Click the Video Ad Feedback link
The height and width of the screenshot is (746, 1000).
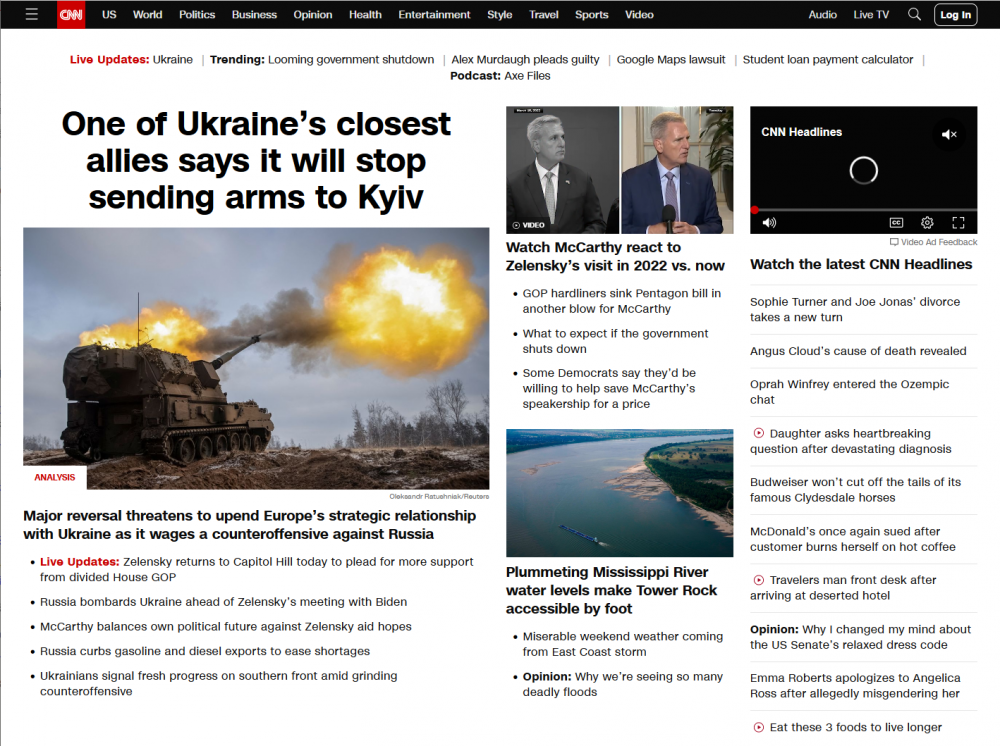point(938,242)
